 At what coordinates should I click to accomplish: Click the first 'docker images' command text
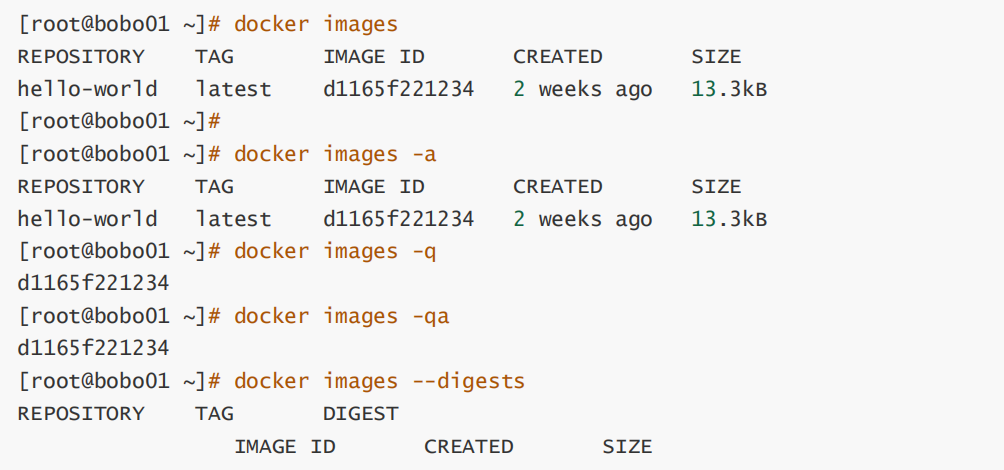tap(315, 24)
